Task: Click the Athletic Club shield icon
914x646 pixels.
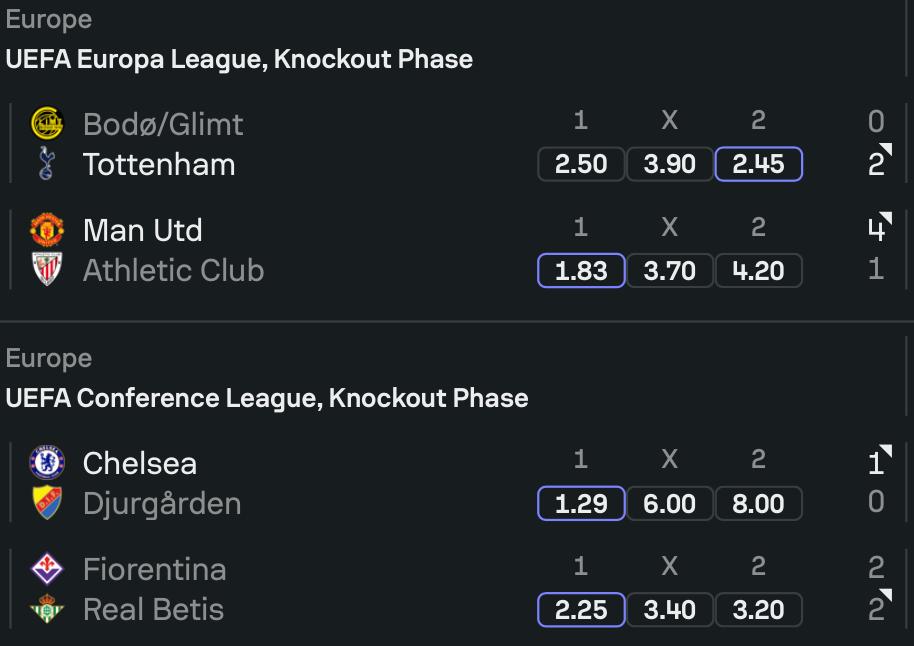Action: coord(47,269)
